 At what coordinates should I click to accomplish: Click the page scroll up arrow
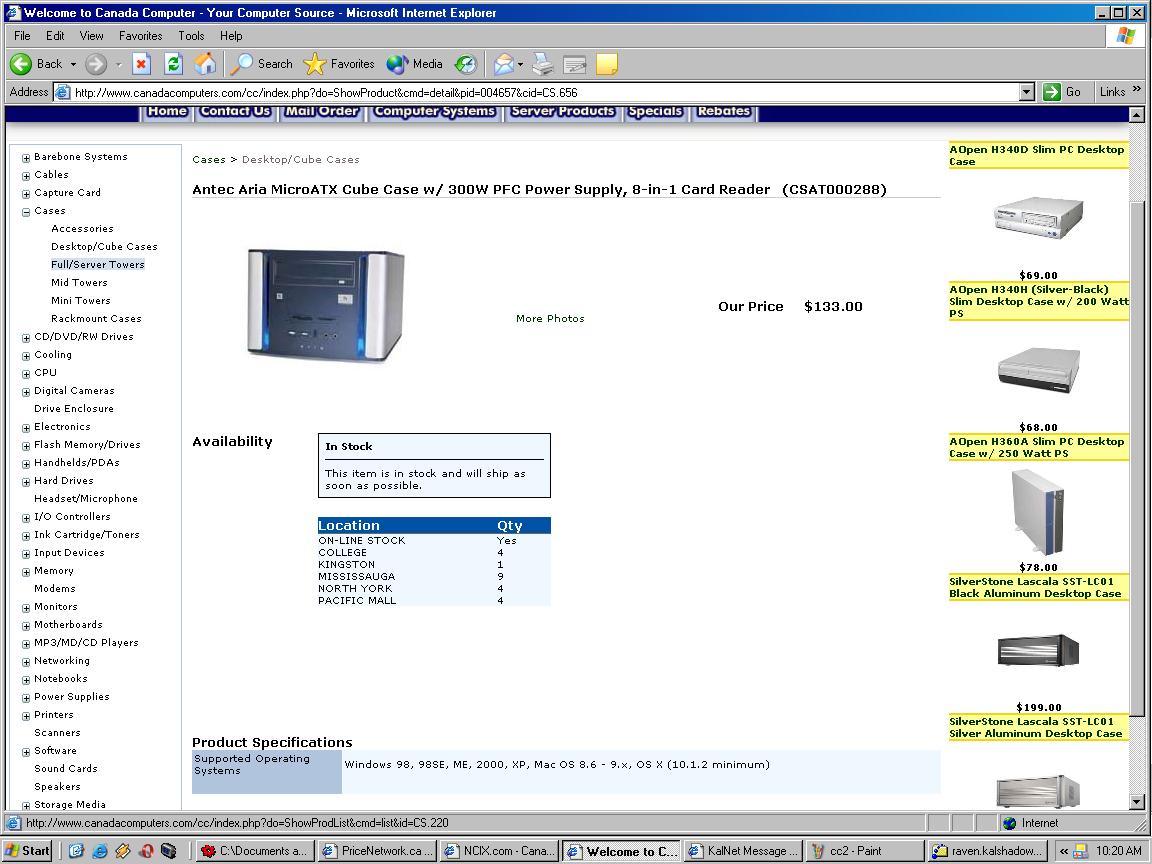coord(1136,115)
